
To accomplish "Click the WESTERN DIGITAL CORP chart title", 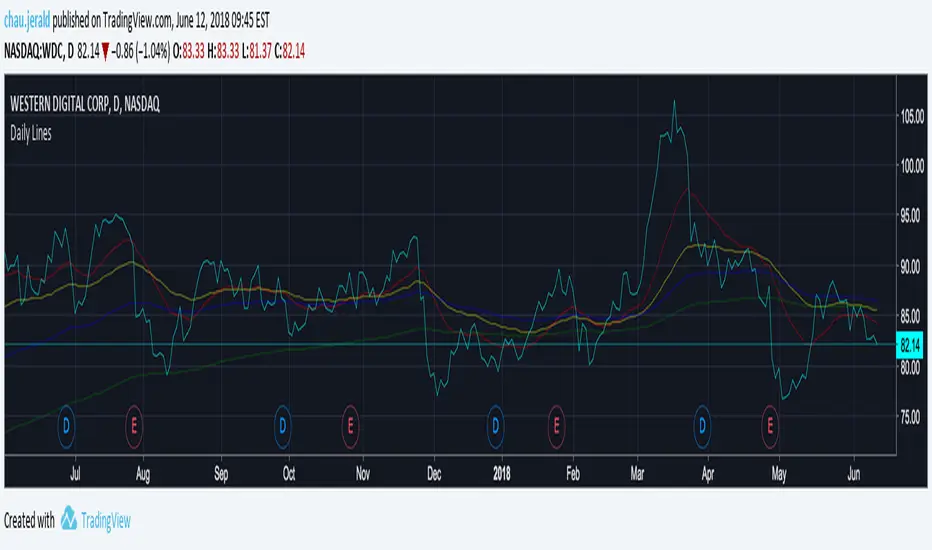I will coord(85,105).
